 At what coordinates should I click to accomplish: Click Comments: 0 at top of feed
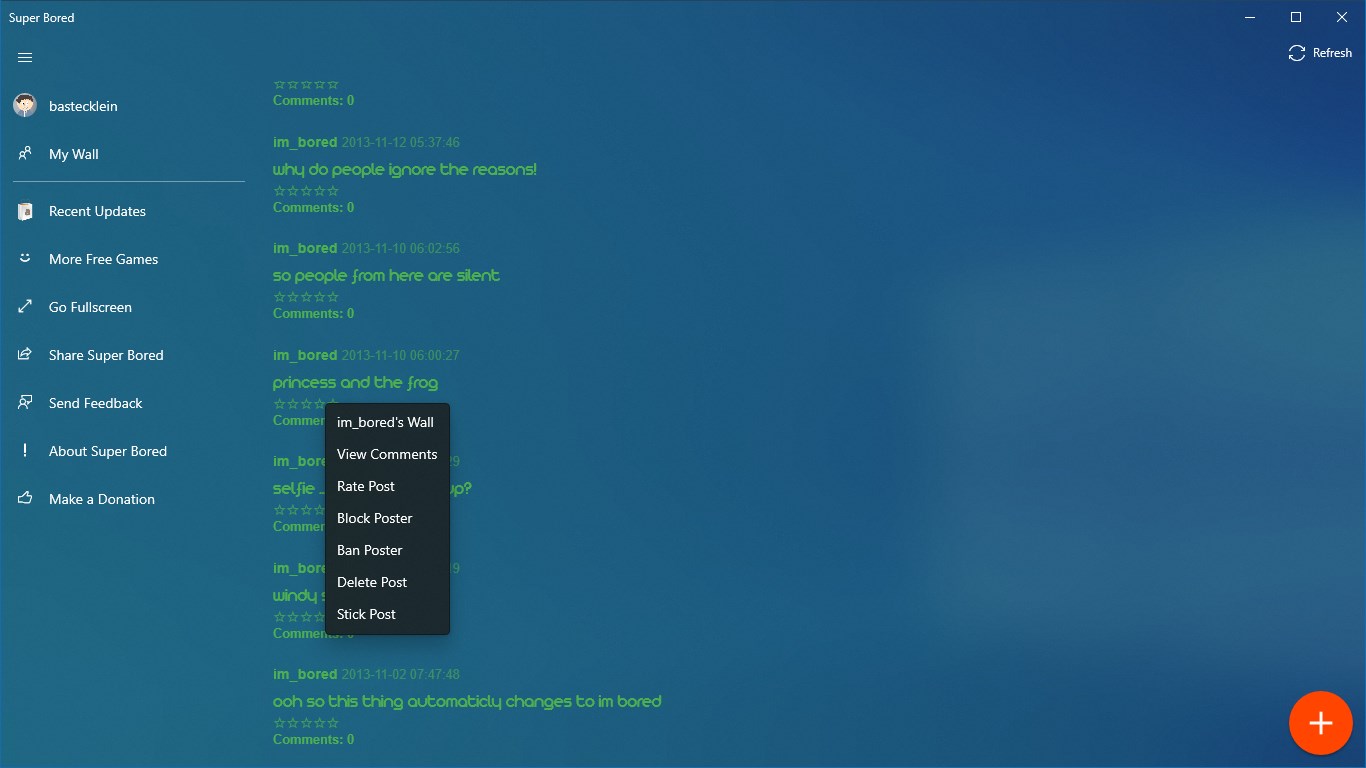[x=313, y=100]
